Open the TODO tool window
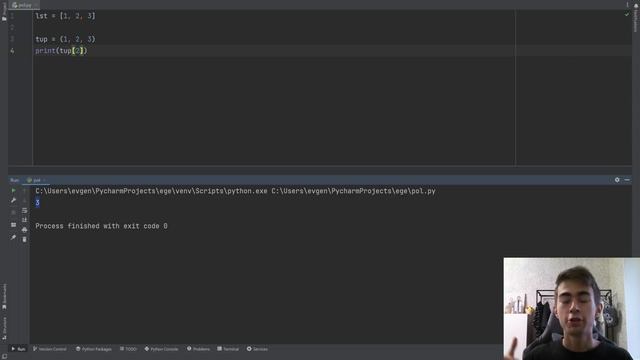The width and height of the screenshot is (640, 360). coord(128,349)
